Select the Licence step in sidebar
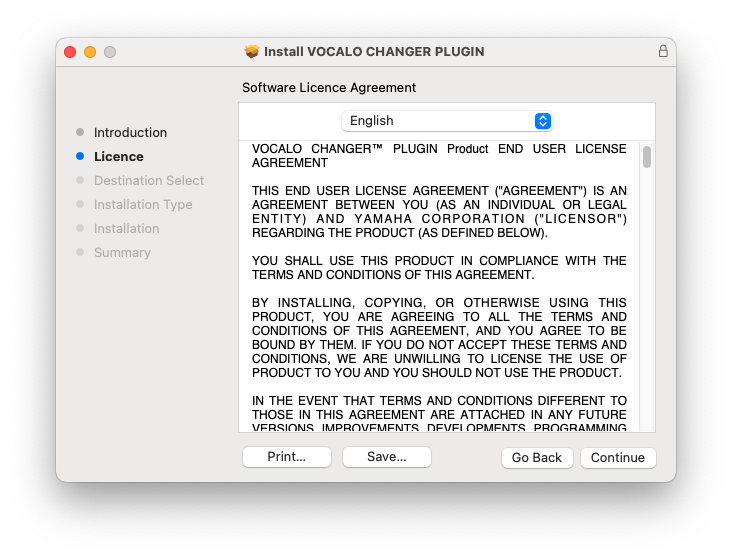 tap(119, 156)
